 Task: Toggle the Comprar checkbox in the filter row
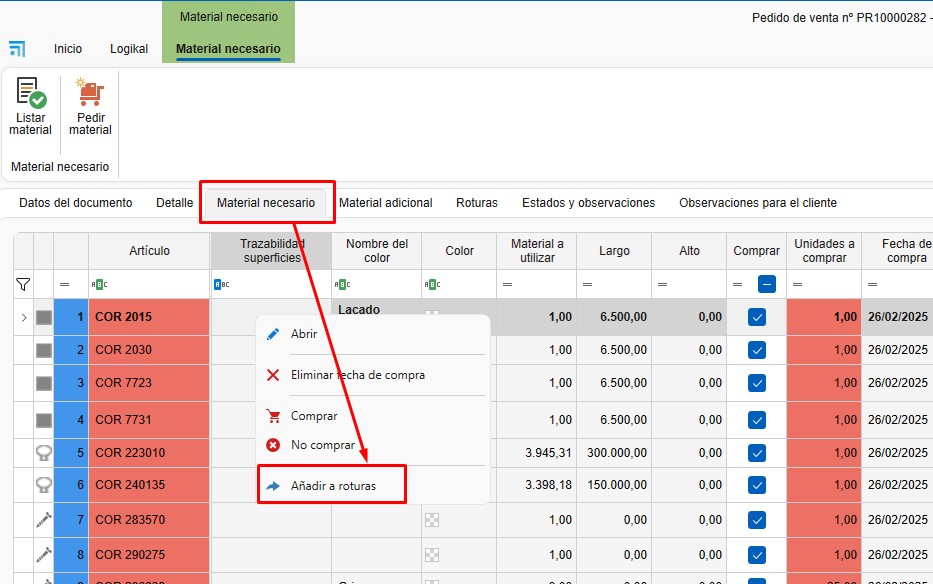pos(767,285)
